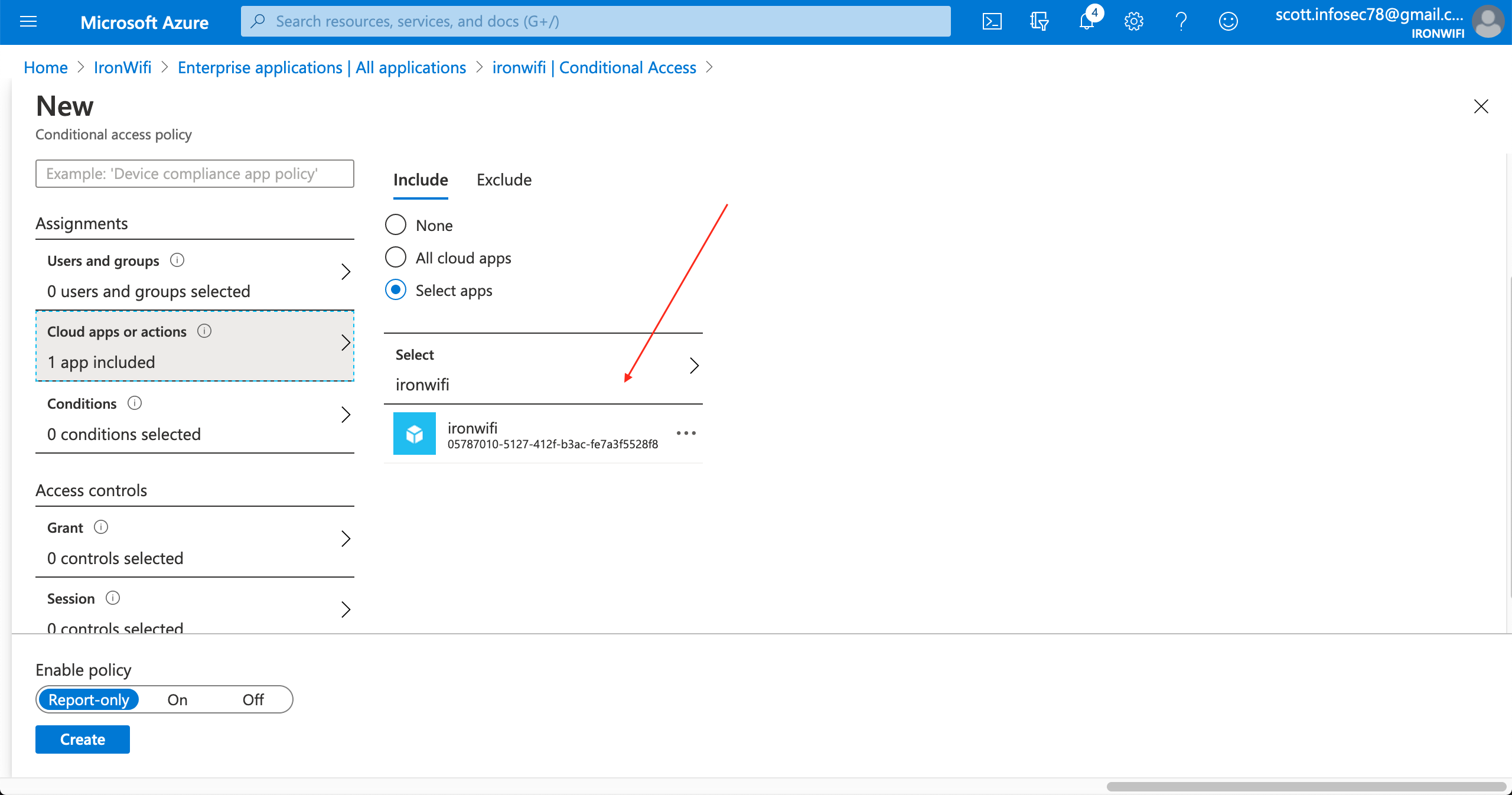Switch to the Exclude tab

point(503,180)
